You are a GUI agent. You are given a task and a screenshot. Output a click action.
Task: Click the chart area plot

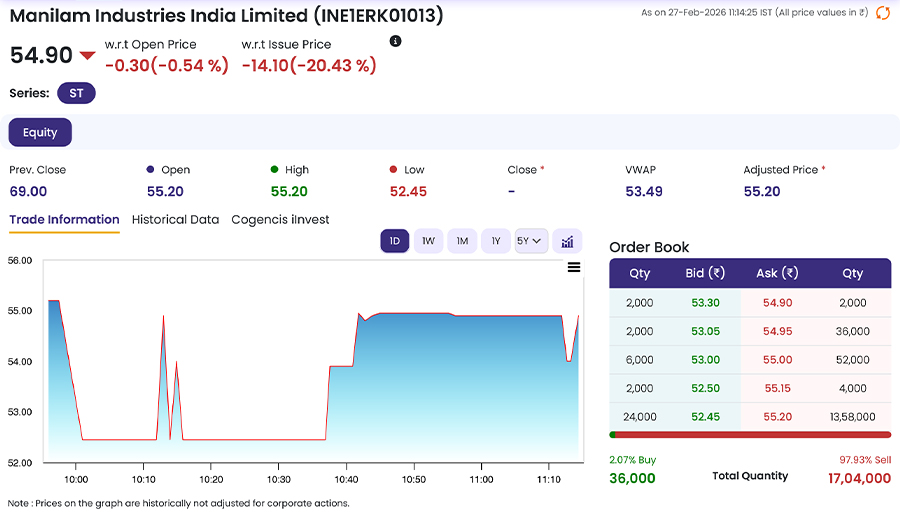313,362
